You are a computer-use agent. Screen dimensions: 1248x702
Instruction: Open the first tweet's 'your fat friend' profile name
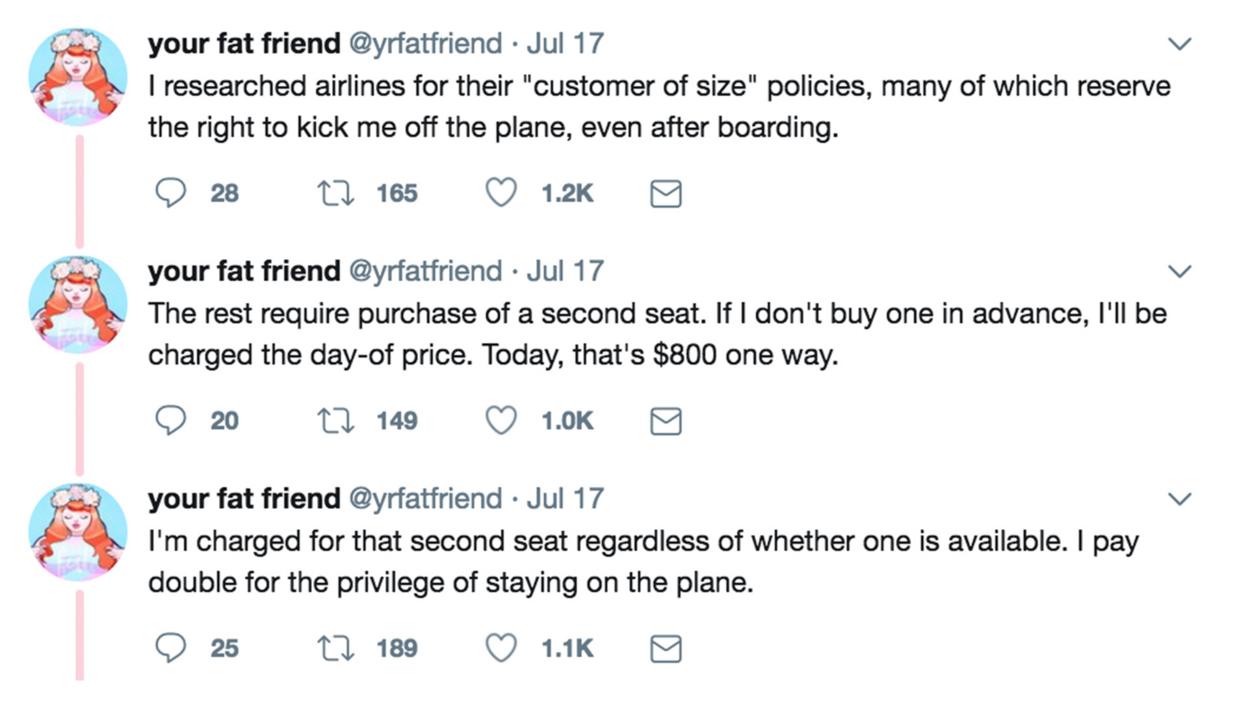tap(244, 43)
